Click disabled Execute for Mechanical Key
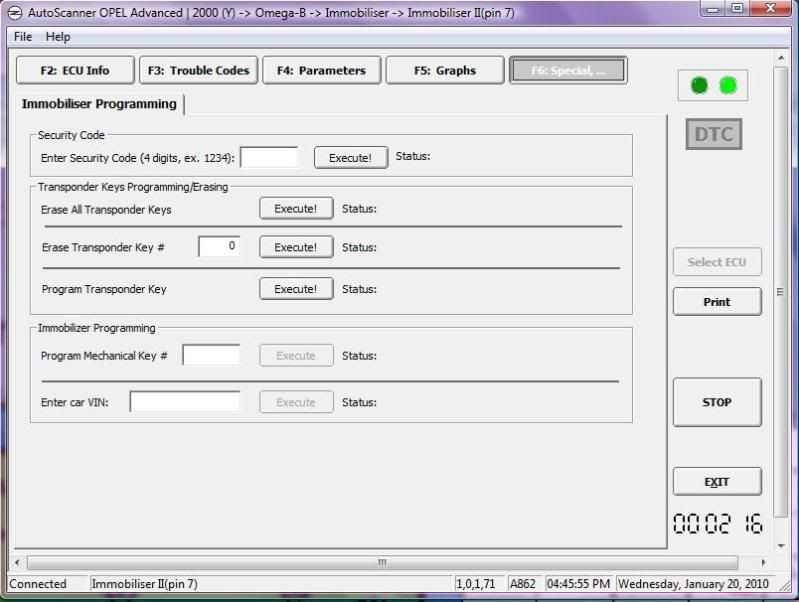799x602 pixels. [296, 355]
